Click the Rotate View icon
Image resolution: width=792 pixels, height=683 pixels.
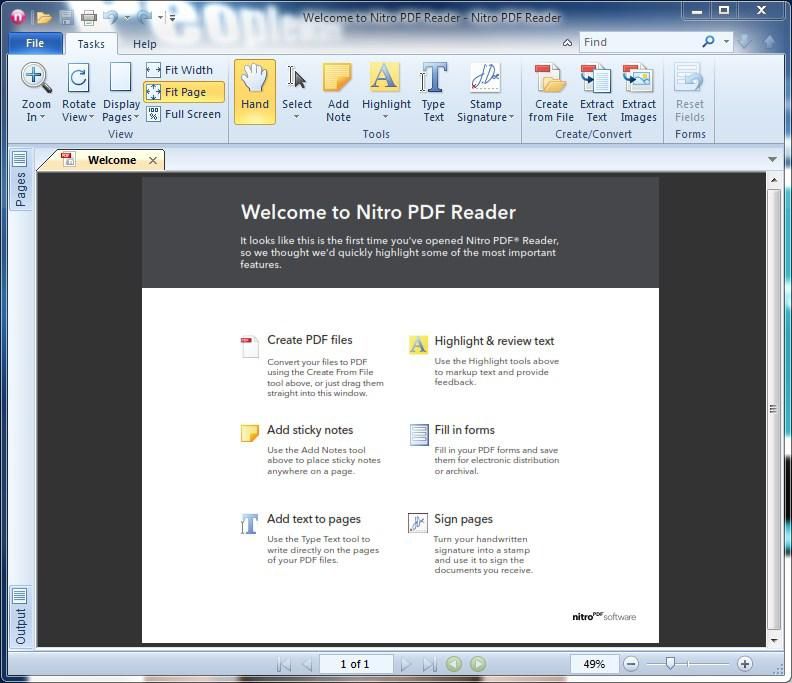tap(78, 78)
